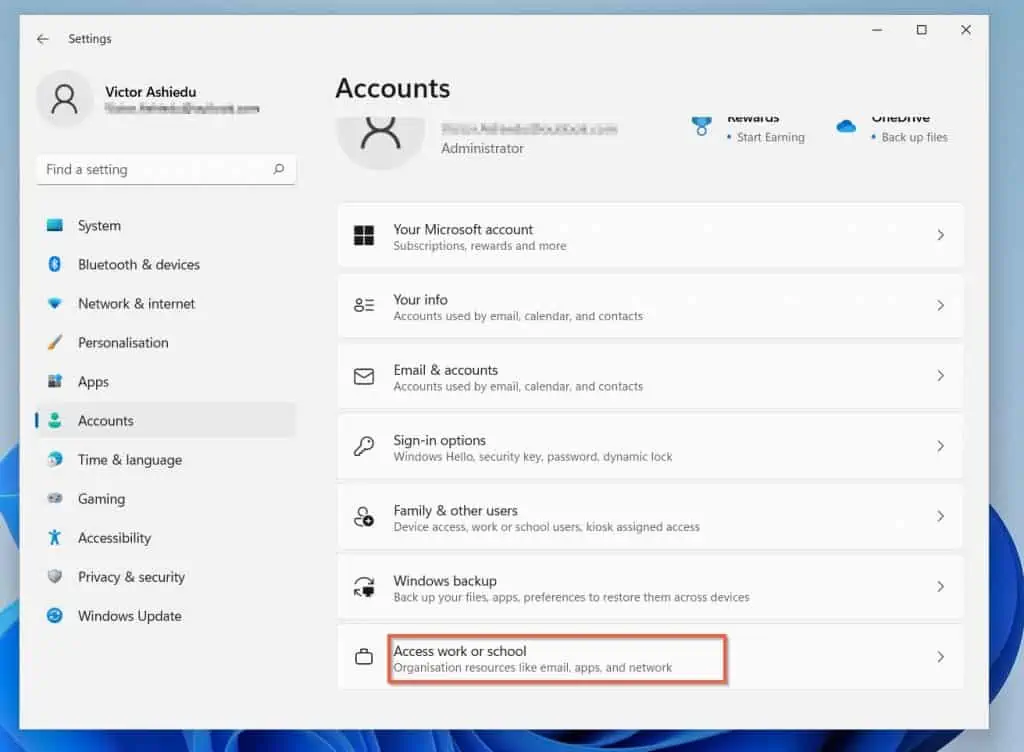1024x752 pixels.
Task: Click the Start Earning rewards link
Action: pos(772,137)
